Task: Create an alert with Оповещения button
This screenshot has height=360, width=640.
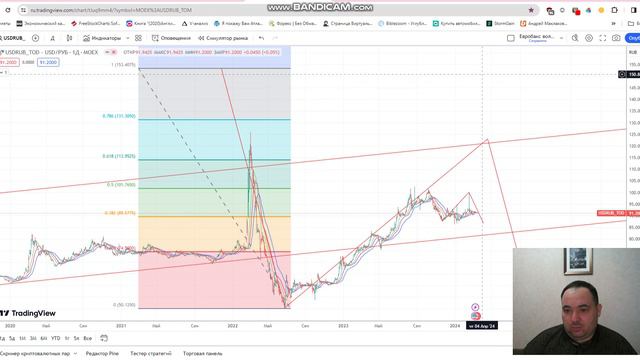Action: point(171,38)
